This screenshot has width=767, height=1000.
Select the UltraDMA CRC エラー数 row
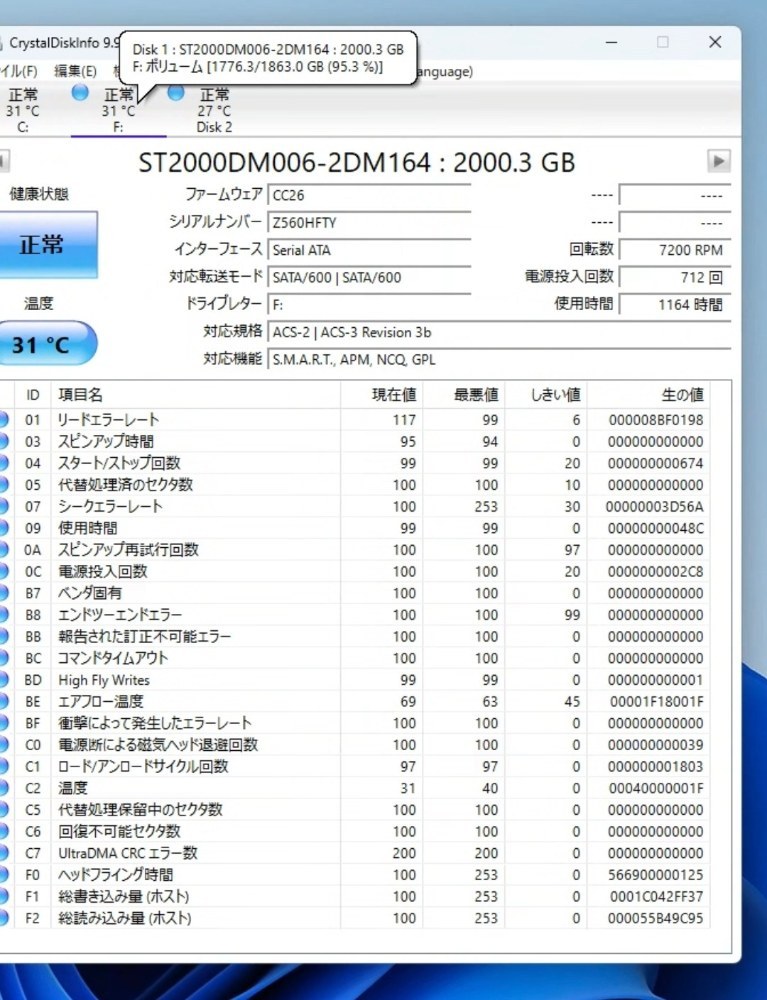click(354, 853)
